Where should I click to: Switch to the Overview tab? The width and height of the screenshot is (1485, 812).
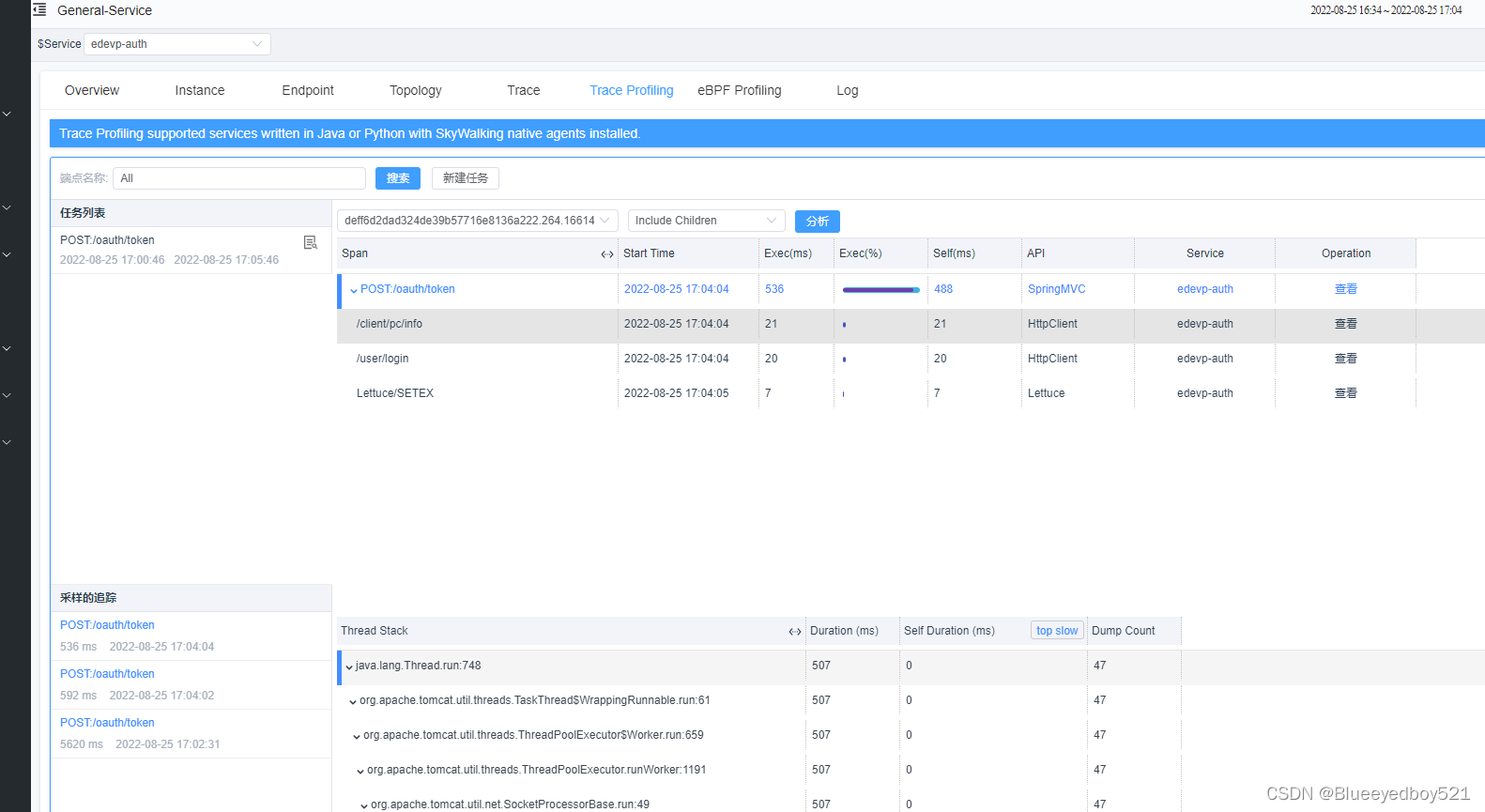point(92,90)
